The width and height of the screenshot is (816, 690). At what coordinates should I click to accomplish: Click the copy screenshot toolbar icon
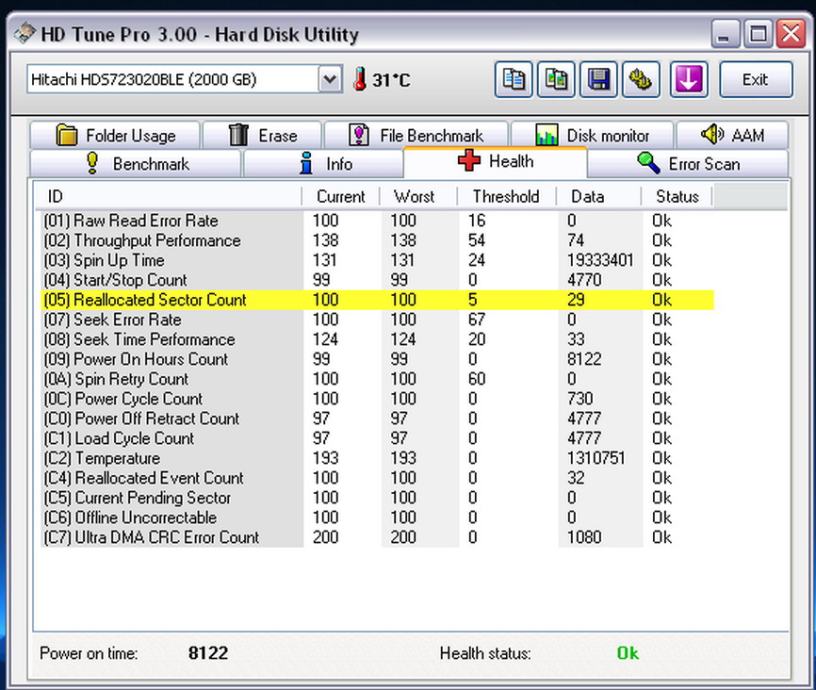pos(556,80)
